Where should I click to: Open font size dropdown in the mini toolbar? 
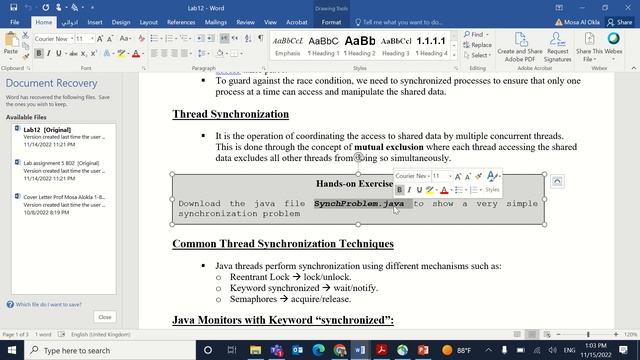coord(450,176)
